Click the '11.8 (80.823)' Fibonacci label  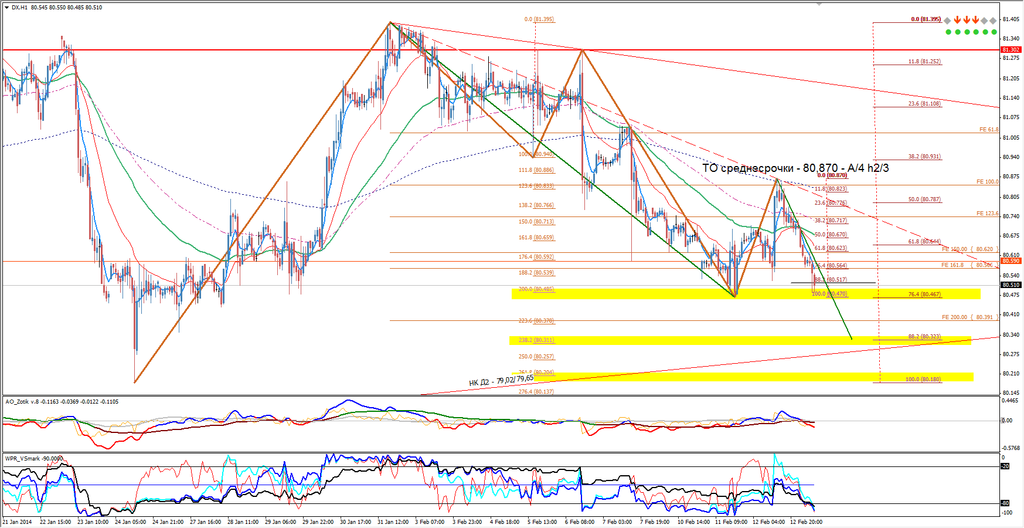point(831,189)
